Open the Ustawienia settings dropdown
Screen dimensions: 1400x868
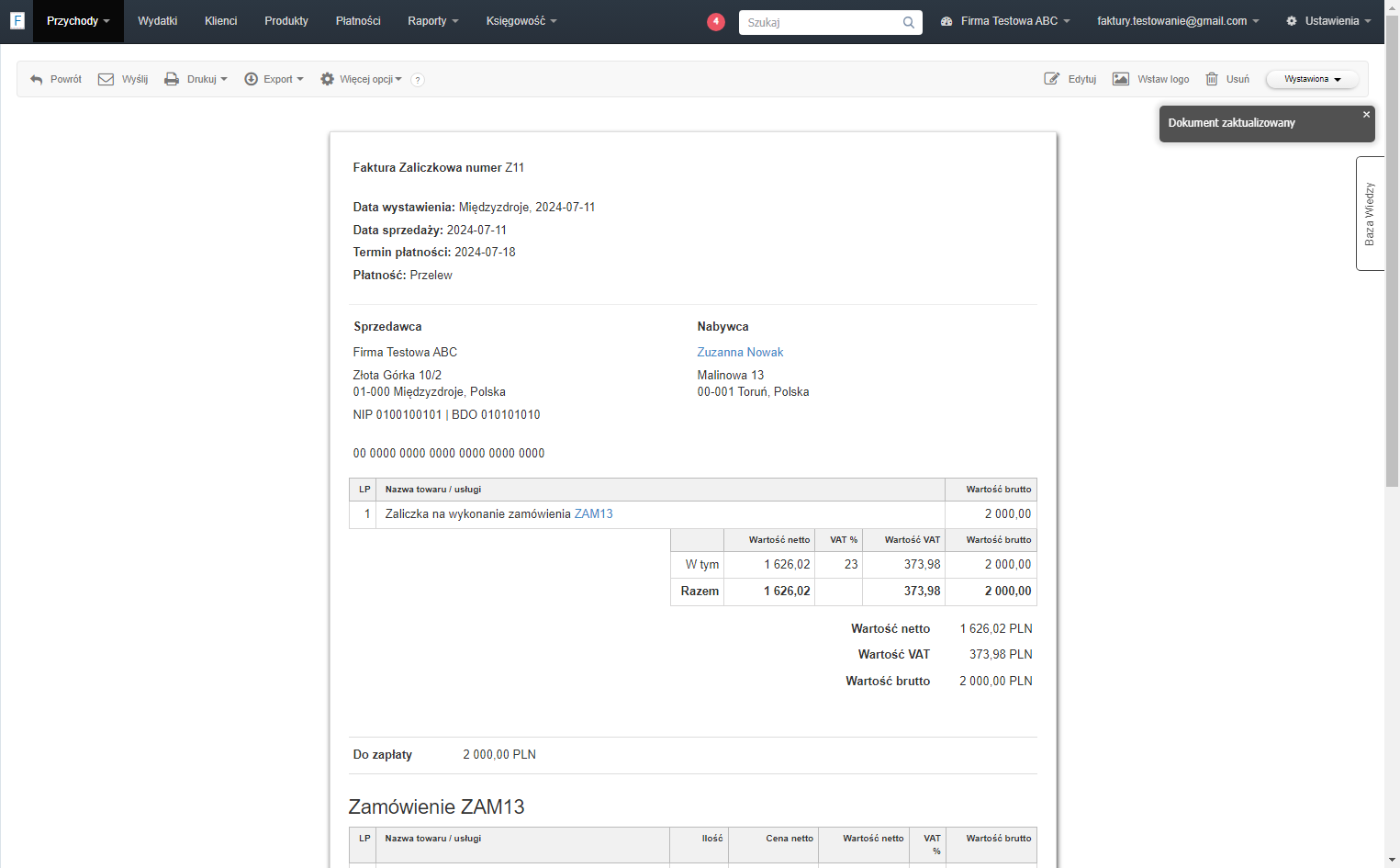tap(1328, 21)
